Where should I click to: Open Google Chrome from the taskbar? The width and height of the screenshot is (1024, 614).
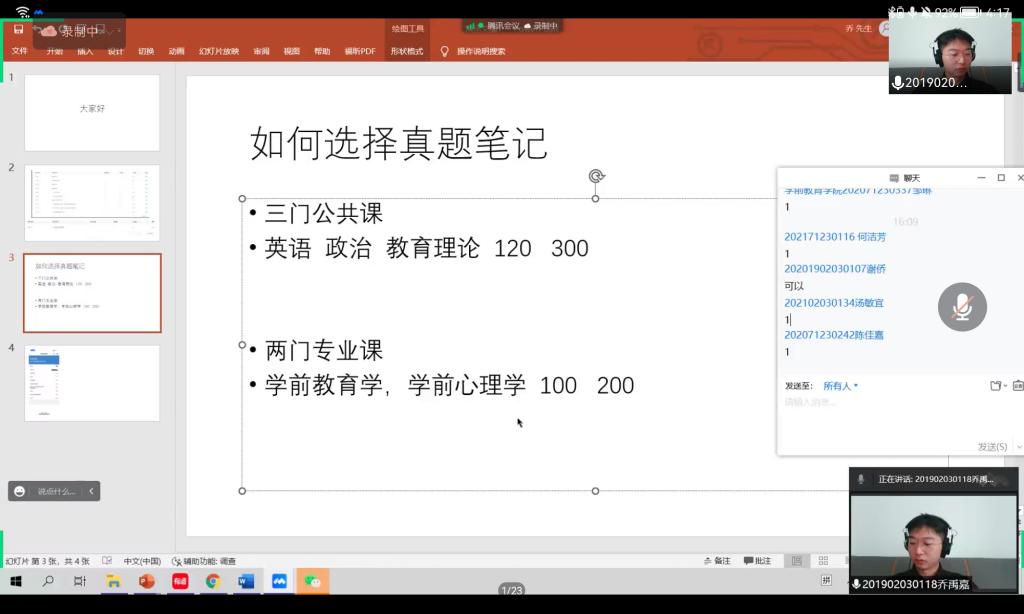point(213,581)
